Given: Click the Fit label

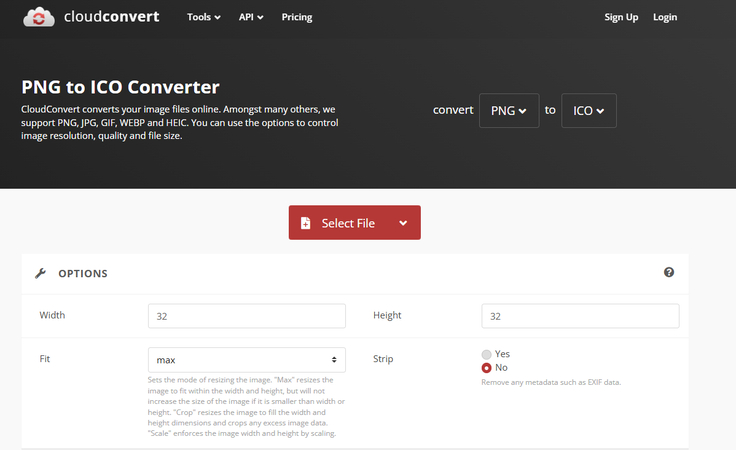Looking at the screenshot, I should [45, 358].
